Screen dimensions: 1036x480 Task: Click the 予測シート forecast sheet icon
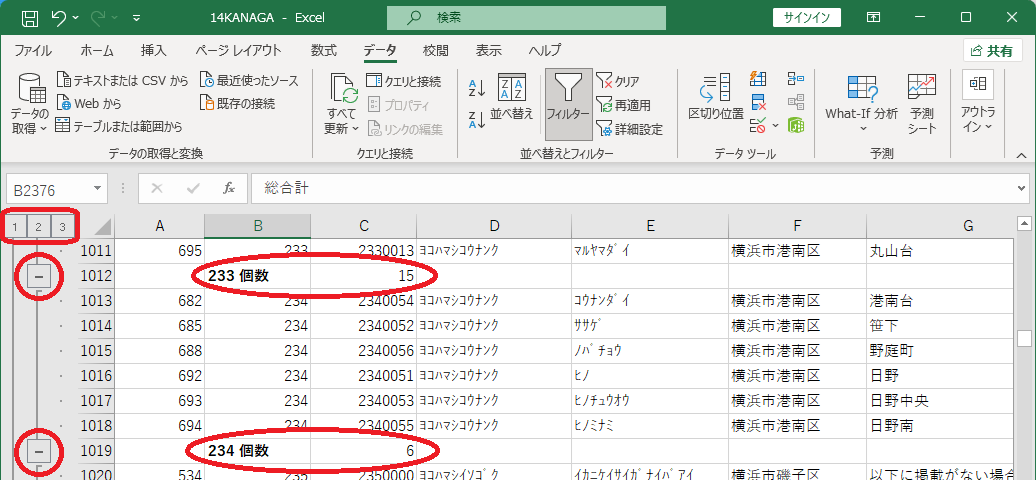(x=922, y=102)
